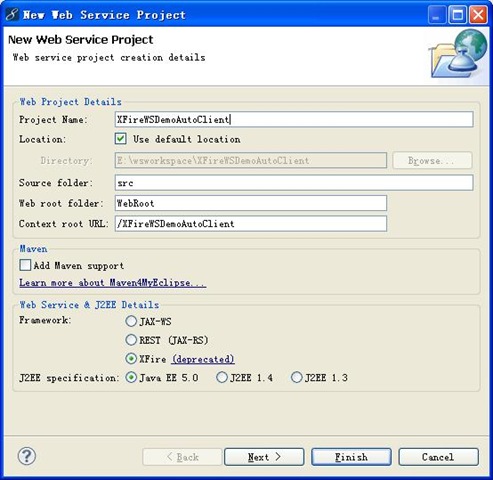The height and width of the screenshot is (480, 493).
Task: Select Java EE 5.0 specification
Action: pos(131,378)
